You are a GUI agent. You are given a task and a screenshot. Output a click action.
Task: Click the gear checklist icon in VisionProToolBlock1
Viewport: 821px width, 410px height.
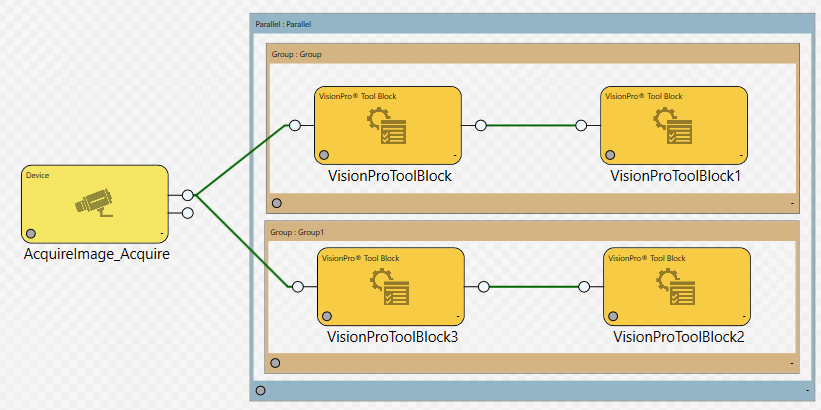(x=672, y=126)
